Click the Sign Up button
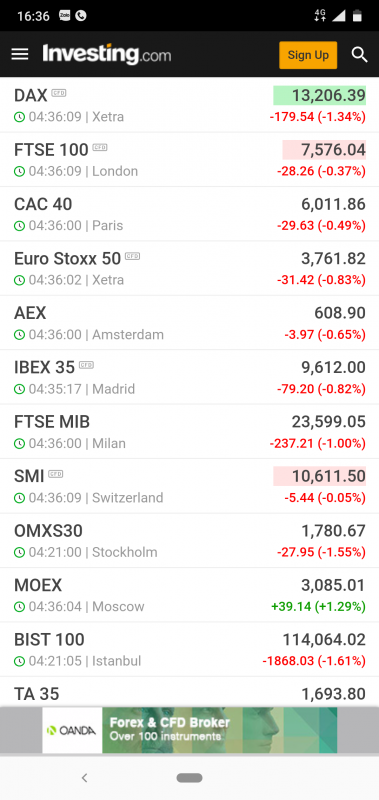This screenshot has height=800, width=379. (308, 55)
